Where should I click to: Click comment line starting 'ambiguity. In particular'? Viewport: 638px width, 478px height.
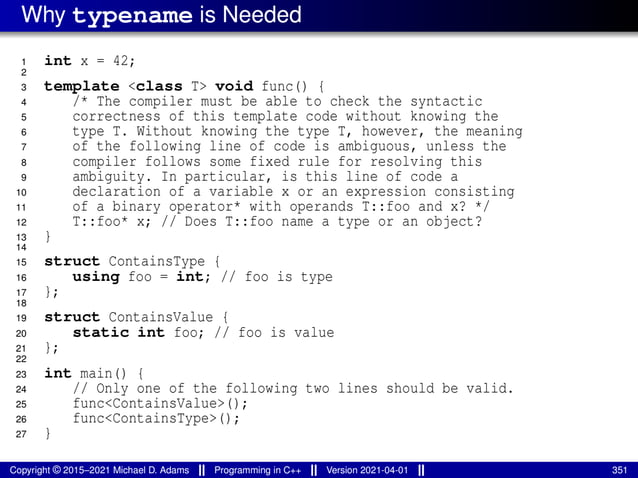pyautogui.click(x=265, y=177)
